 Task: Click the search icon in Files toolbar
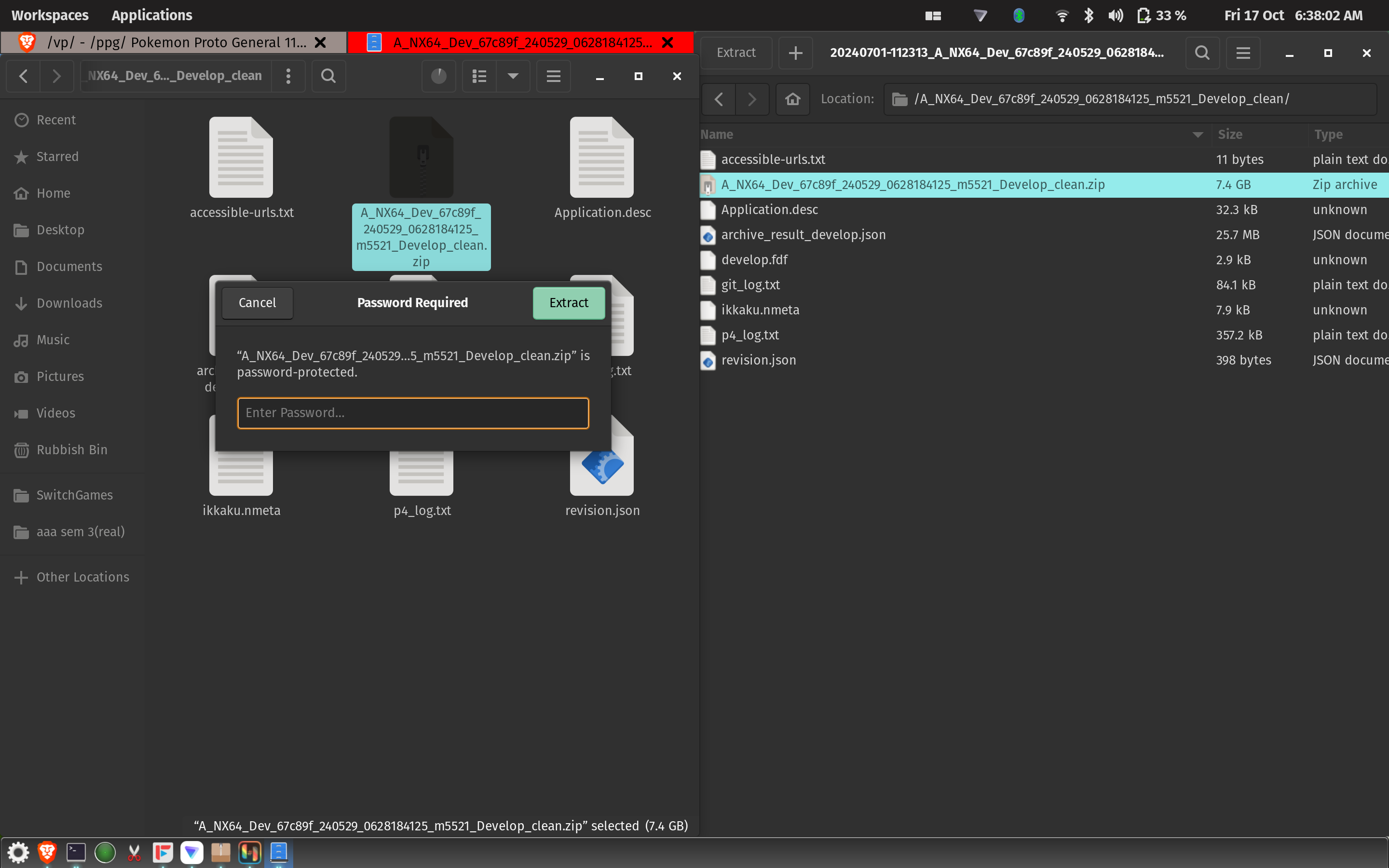328,76
